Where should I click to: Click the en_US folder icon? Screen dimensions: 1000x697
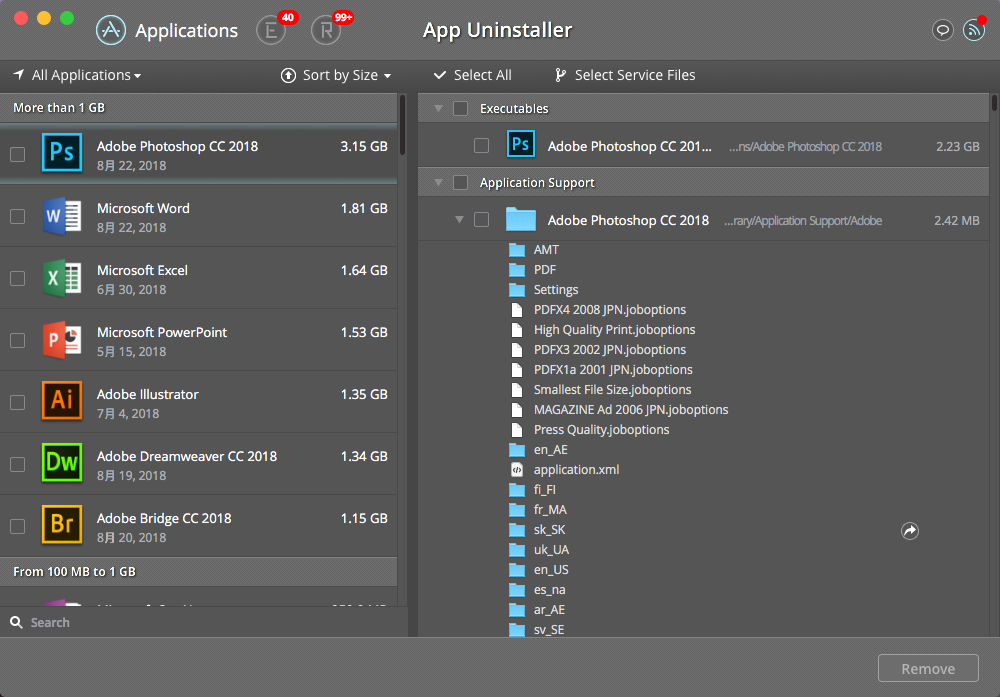point(517,569)
